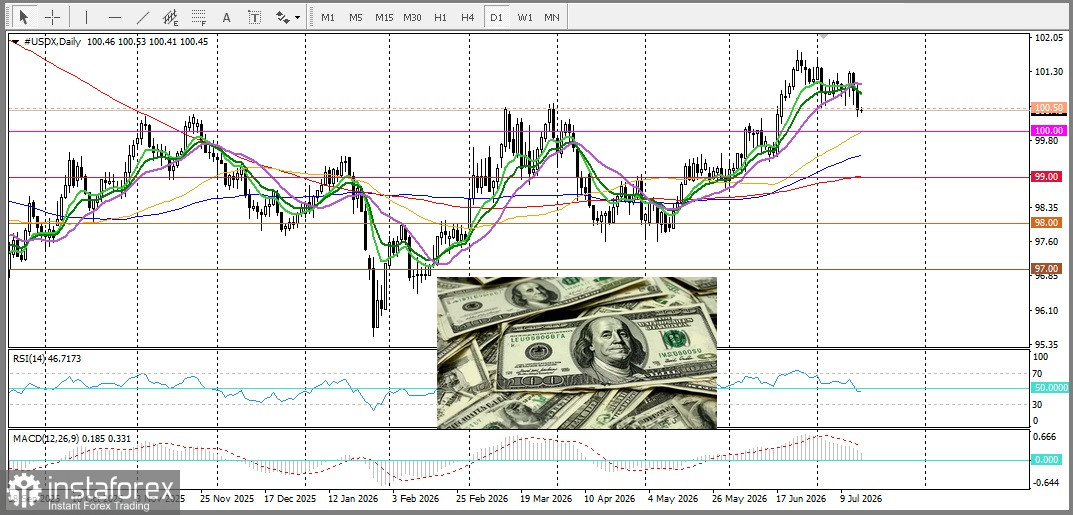Select the trendline drawing tool

pyautogui.click(x=142, y=17)
